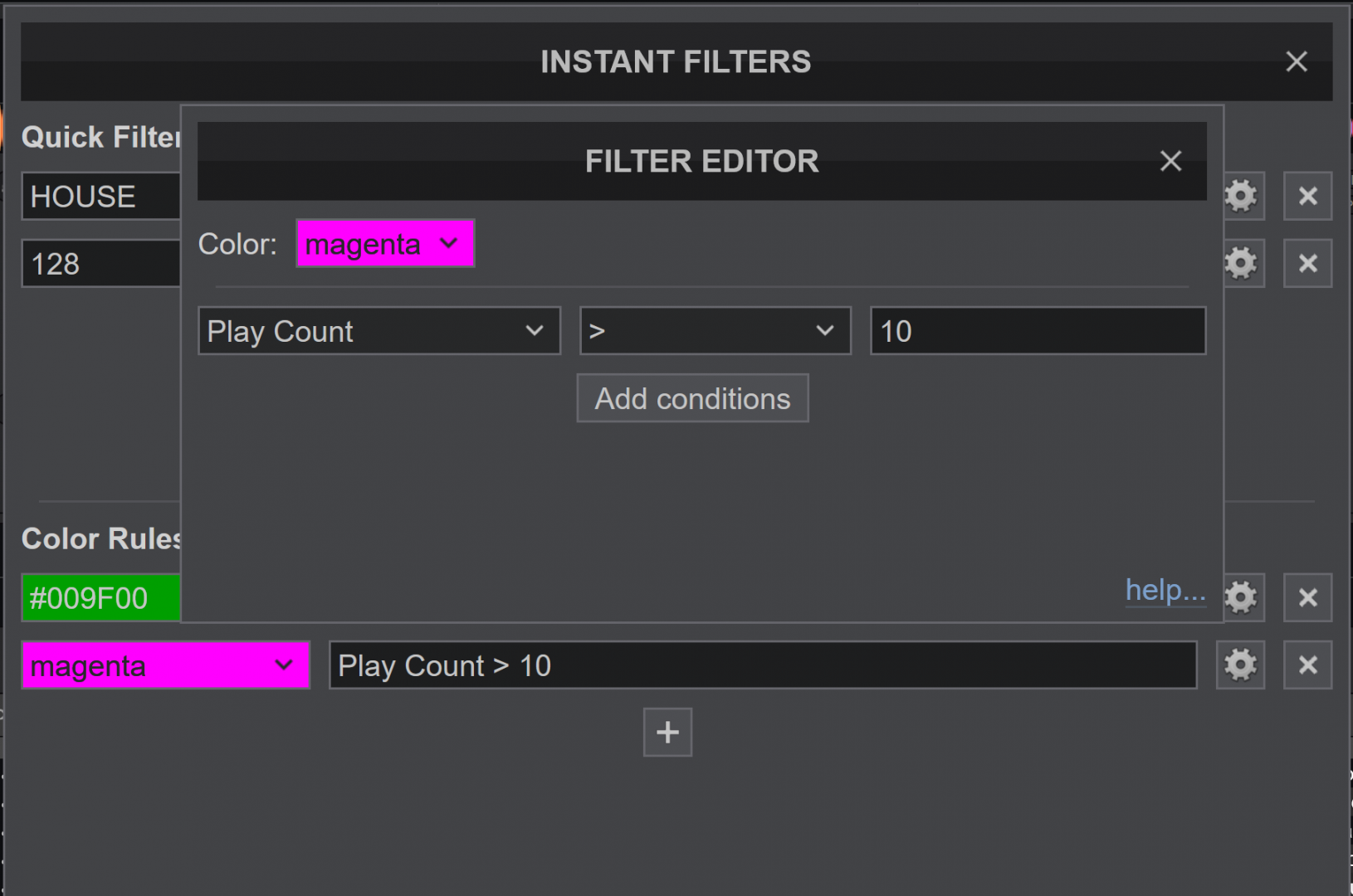Close the Instant Filters window
Viewport: 1353px width, 896px height.
[1297, 61]
